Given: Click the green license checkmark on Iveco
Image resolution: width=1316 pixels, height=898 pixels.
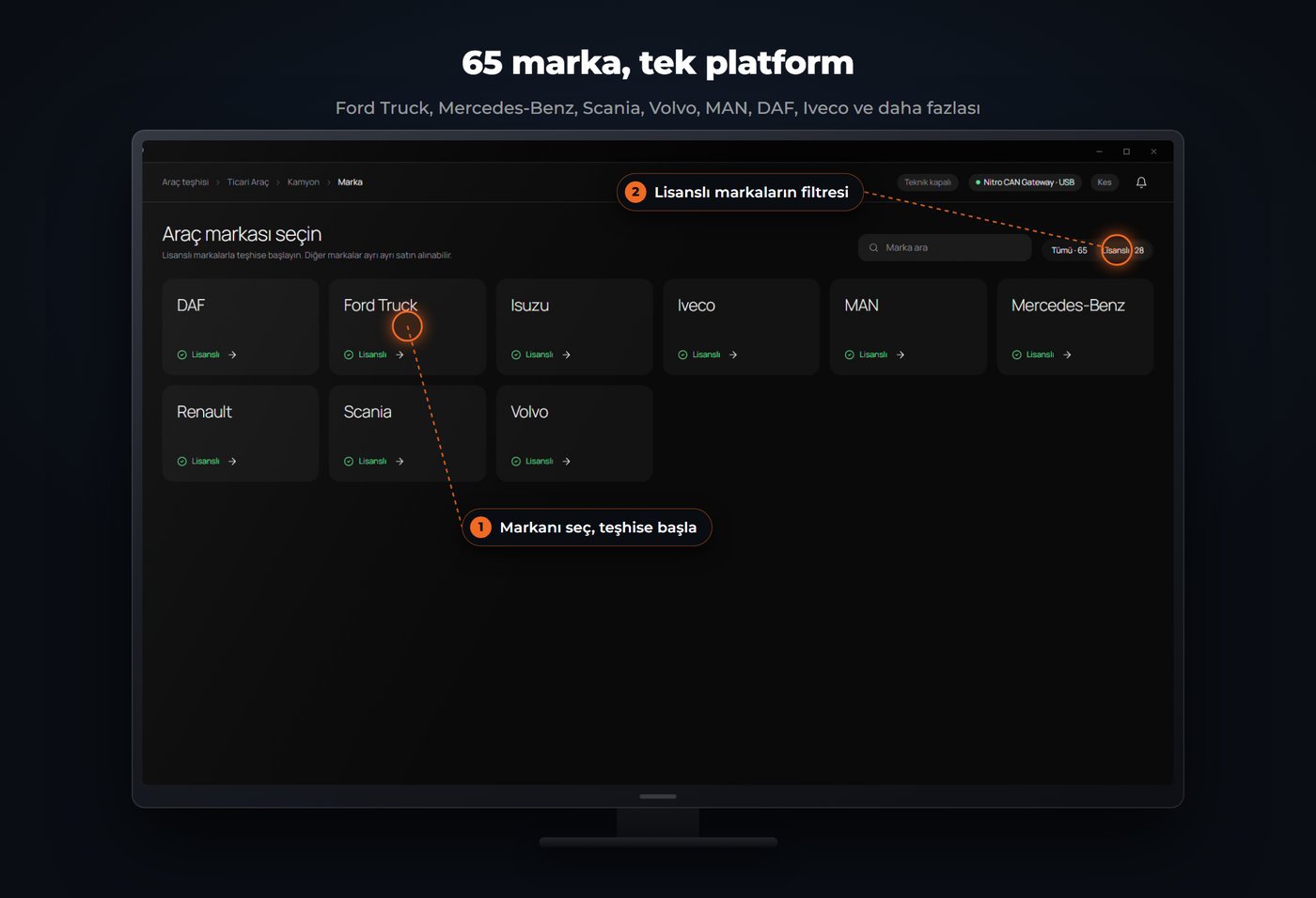Looking at the screenshot, I should 682,354.
